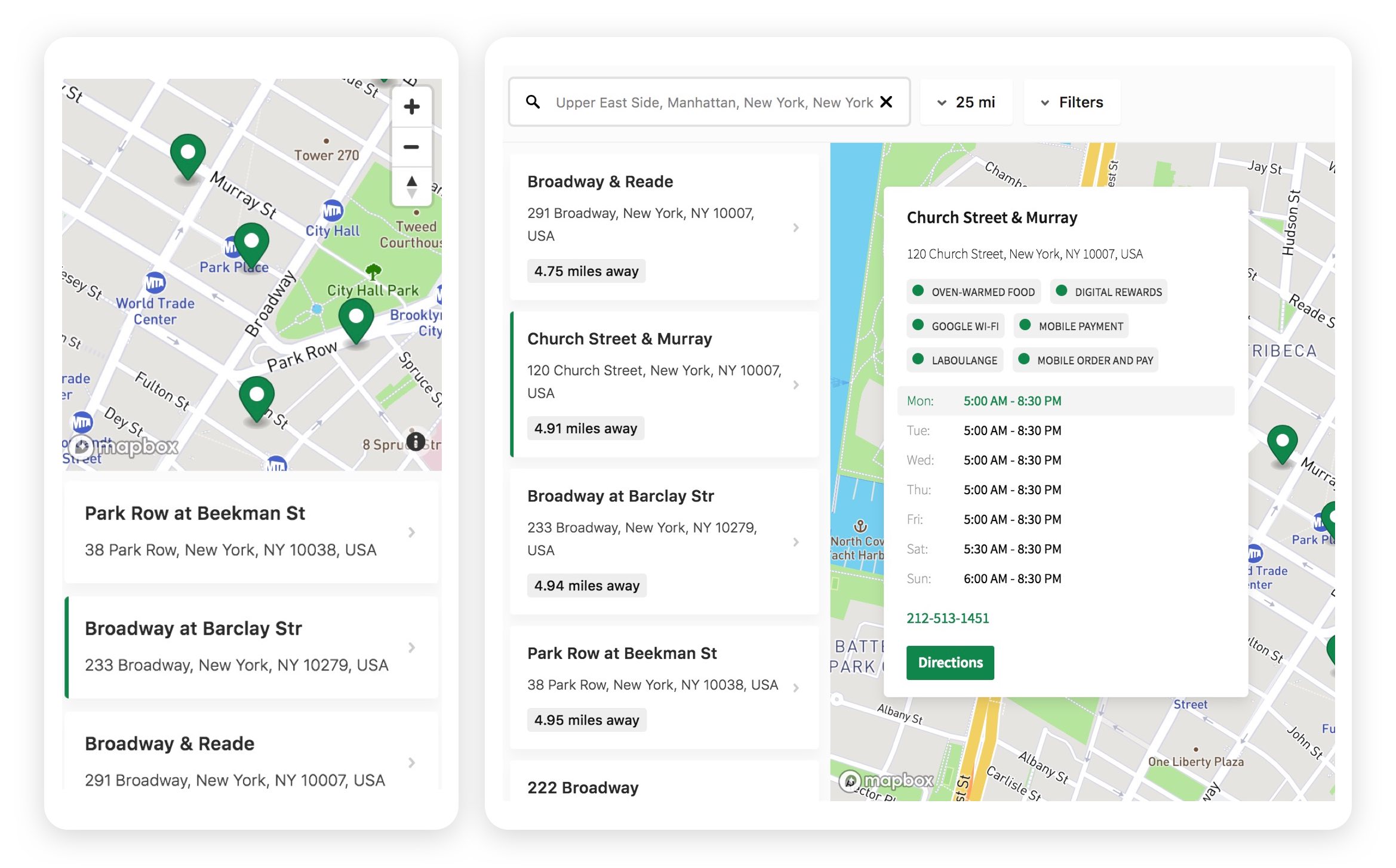
Task: Click the magnifying glass search icon
Action: tap(533, 102)
